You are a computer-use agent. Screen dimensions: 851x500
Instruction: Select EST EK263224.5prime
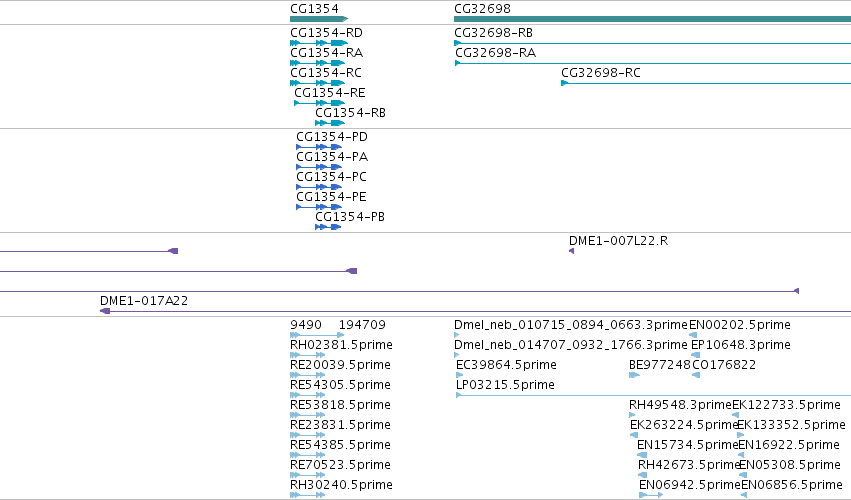click(x=684, y=425)
